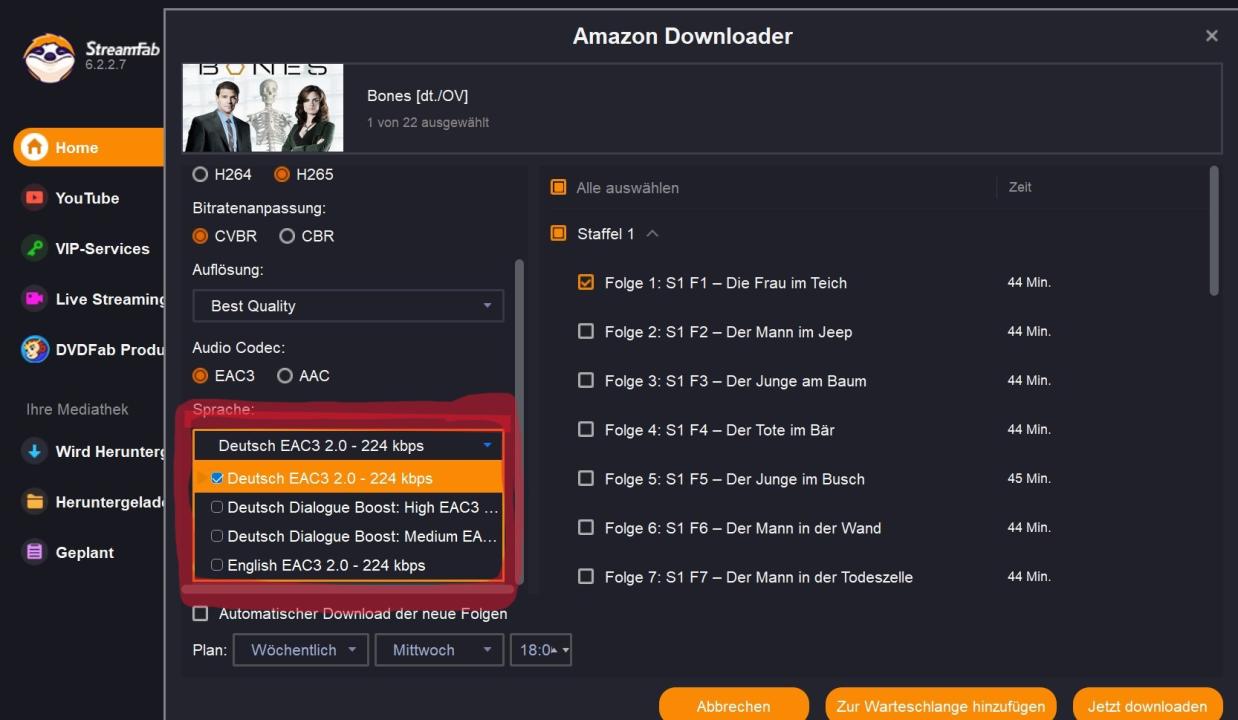The image size is (1238, 720).
Task: Open the Best Quality resolution dropdown
Action: (x=348, y=306)
